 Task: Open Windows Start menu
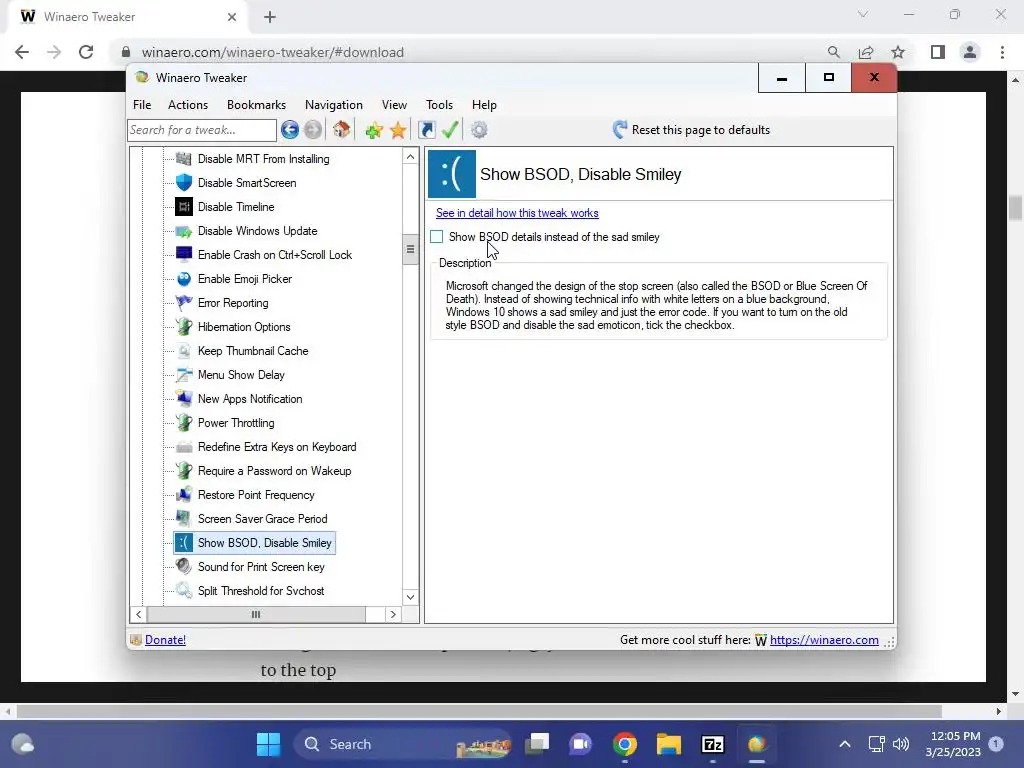coord(268,744)
